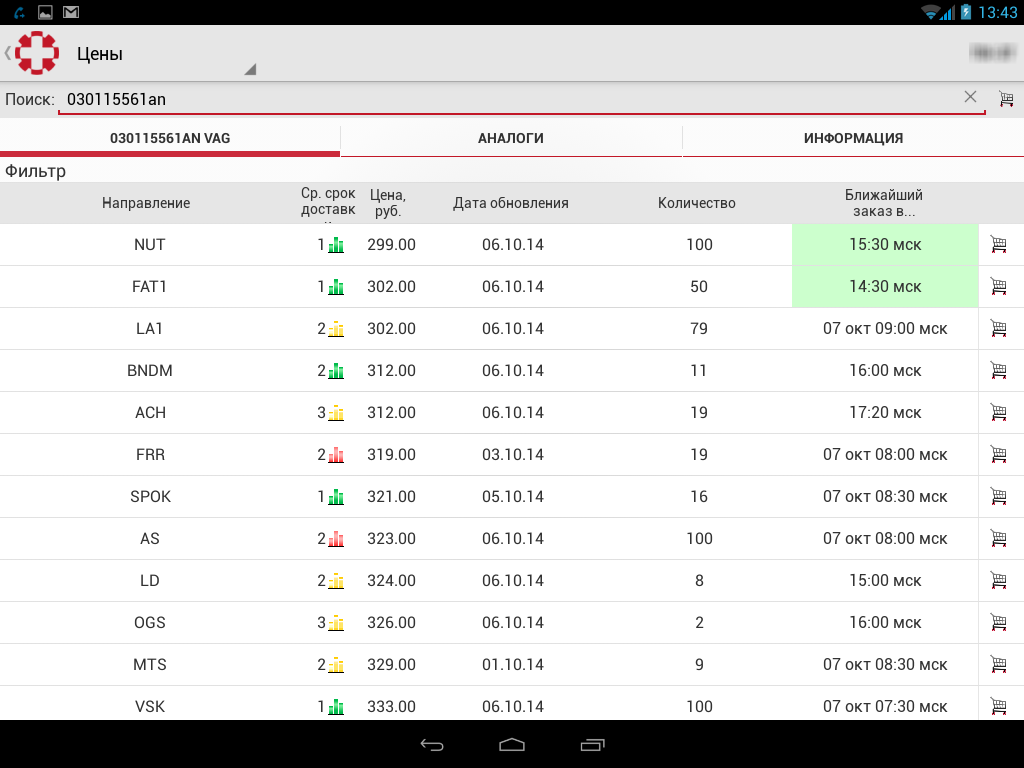Tap the cart icon for FAT1 row
Viewport: 1024px width, 768px height.
tap(998, 286)
